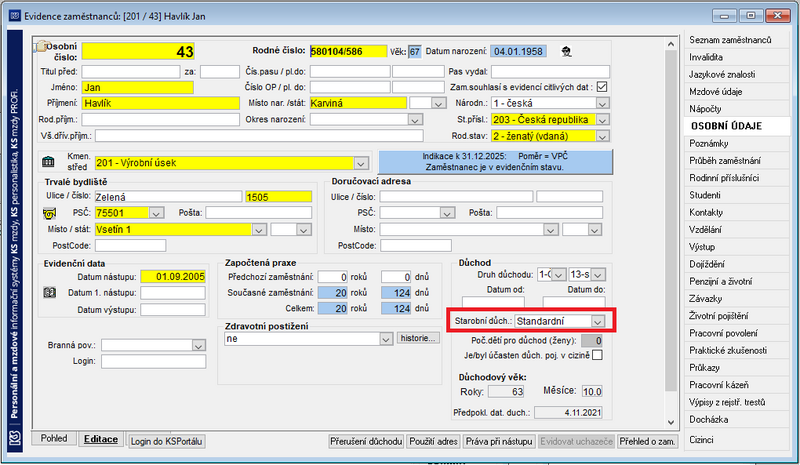
Task: Click the person icon next to Datum narození
Action: (x=566, y=52)
